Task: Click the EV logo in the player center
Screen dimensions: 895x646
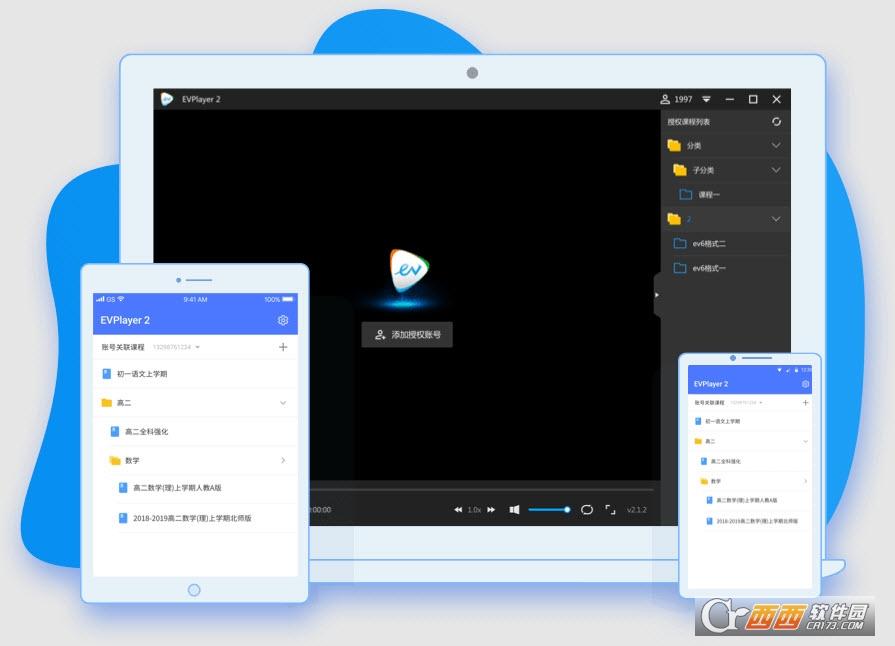Action: tap(409, 270)
